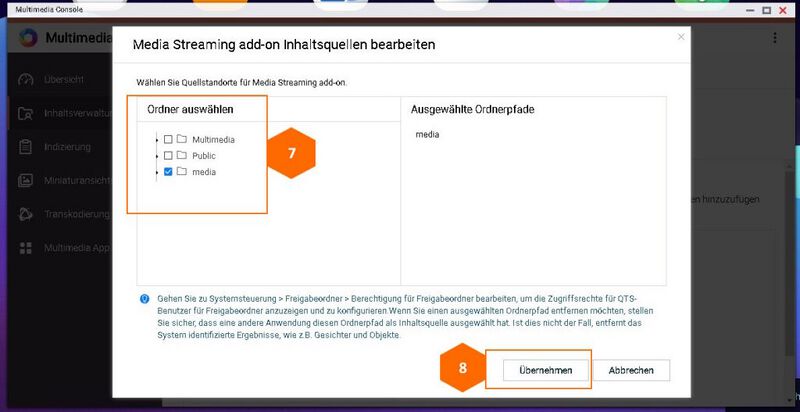800x412 pixels.
Task: Click the Miniaturansicht picture icon
Action: pos(26,181)
